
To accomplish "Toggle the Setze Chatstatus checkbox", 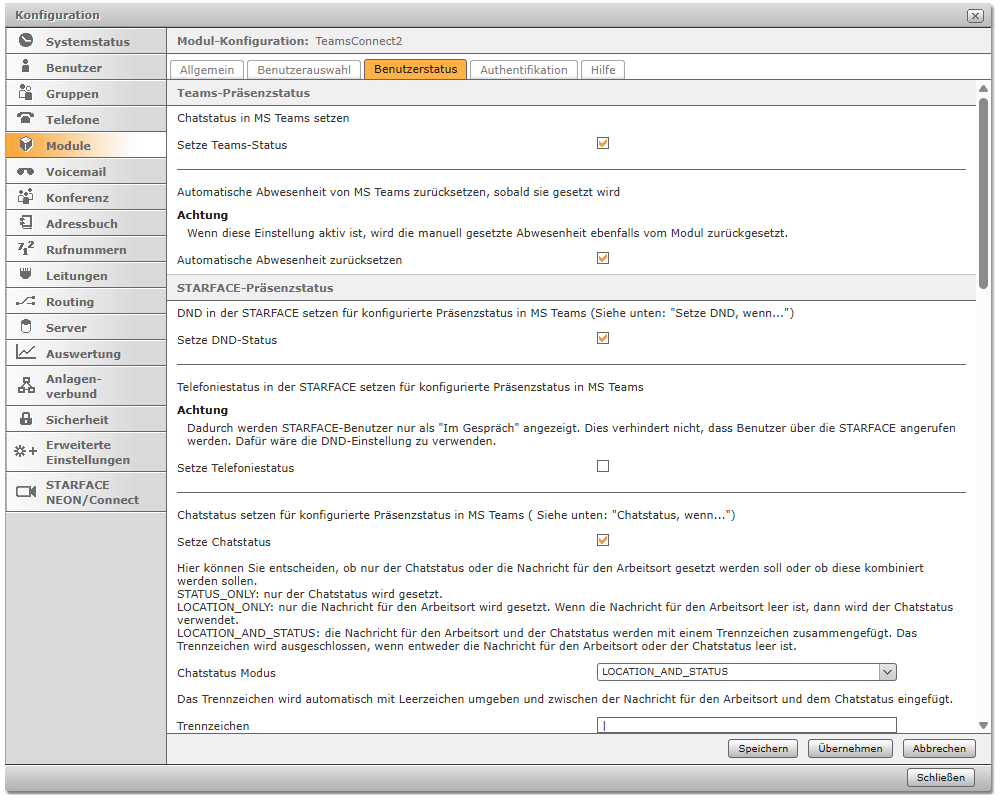I will click(603, 540).
